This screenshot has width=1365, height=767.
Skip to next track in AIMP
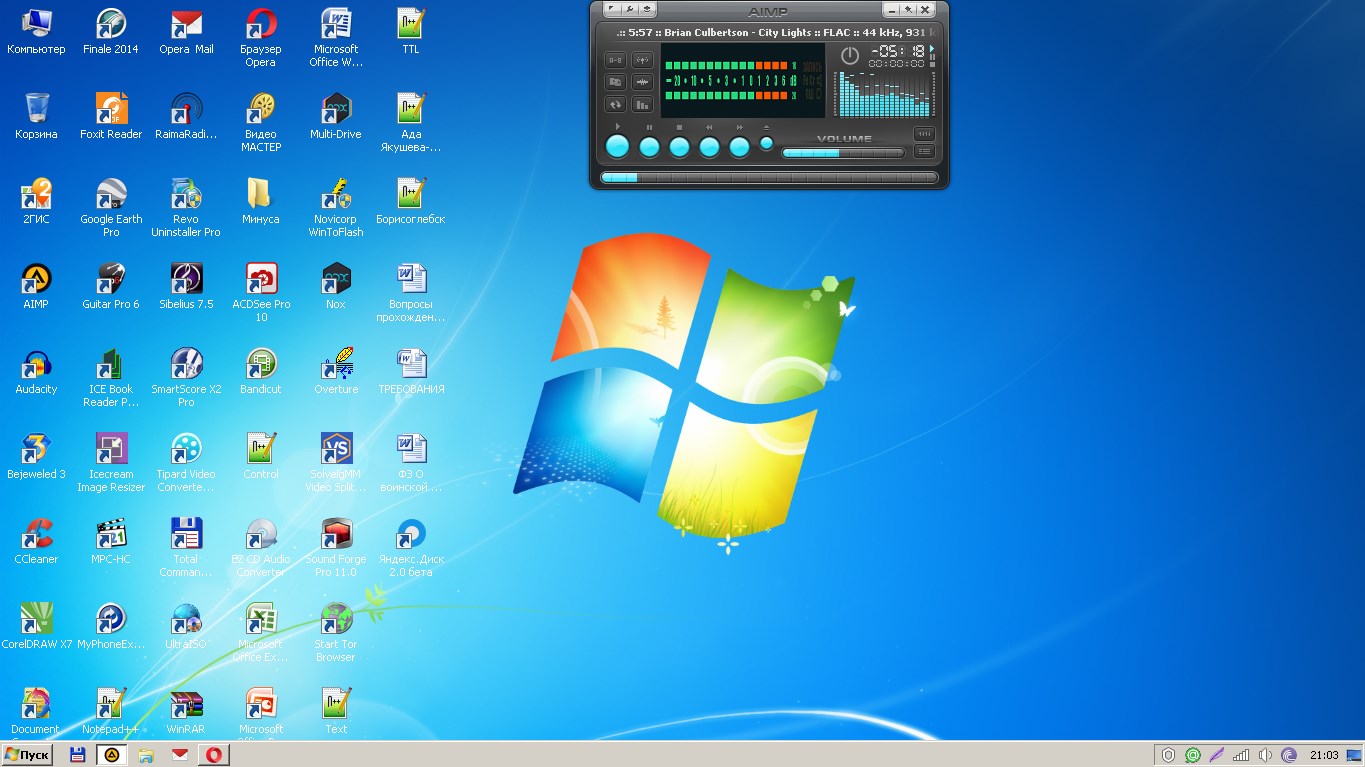pyautogui.click(x=739, y=147)
